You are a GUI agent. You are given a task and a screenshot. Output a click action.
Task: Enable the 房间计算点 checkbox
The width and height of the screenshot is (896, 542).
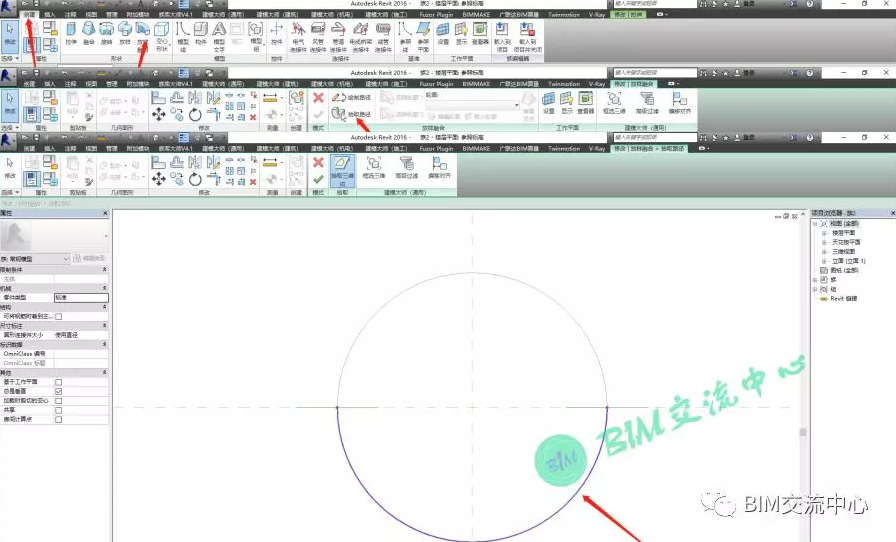tap(59, 420)
